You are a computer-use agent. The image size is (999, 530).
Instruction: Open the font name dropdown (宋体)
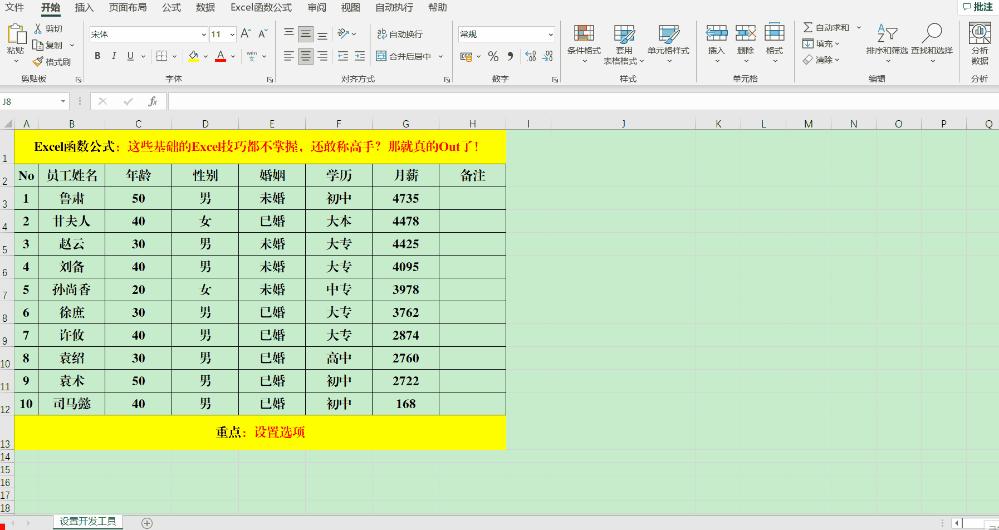point(204,34)
